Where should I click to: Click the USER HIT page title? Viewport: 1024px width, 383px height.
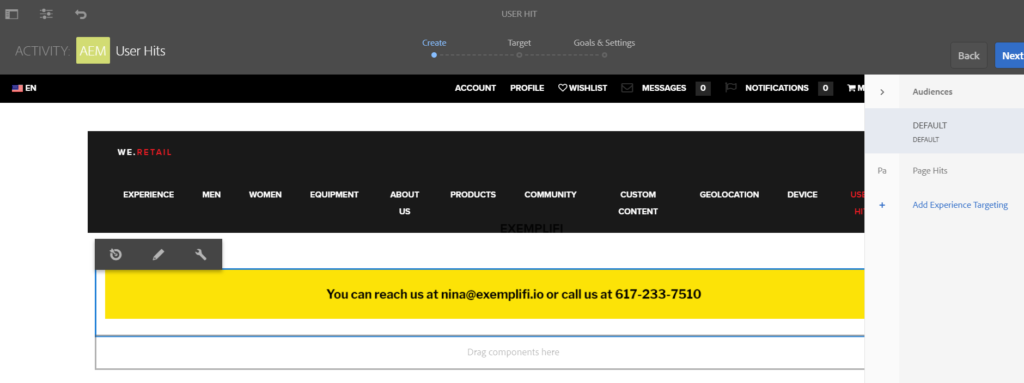tap(519, 14)
